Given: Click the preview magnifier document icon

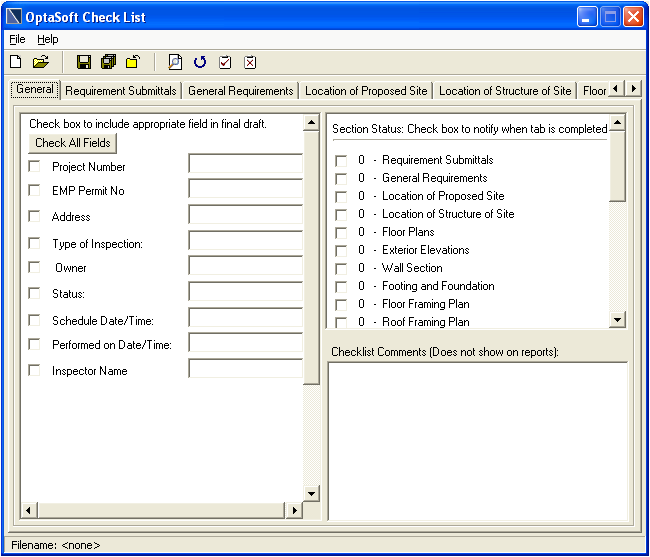Looking at the screenshot, I should [x=175, y=62].
